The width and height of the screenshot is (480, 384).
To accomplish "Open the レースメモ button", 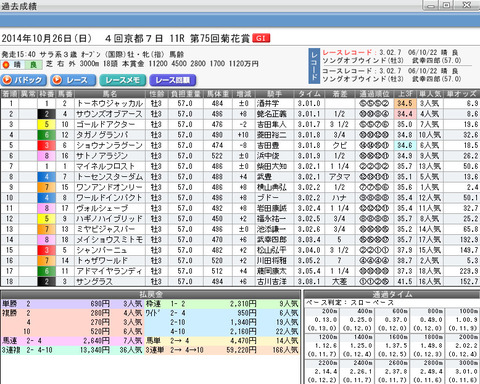I will pos(123,80).
